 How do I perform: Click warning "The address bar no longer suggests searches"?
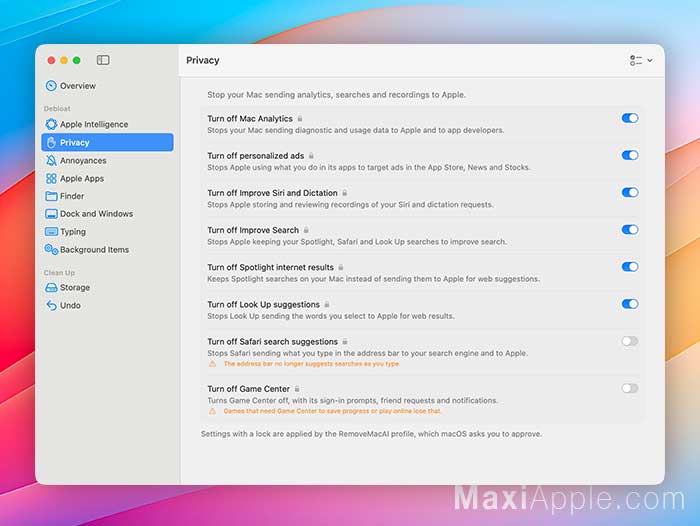(x=312, y=364)
